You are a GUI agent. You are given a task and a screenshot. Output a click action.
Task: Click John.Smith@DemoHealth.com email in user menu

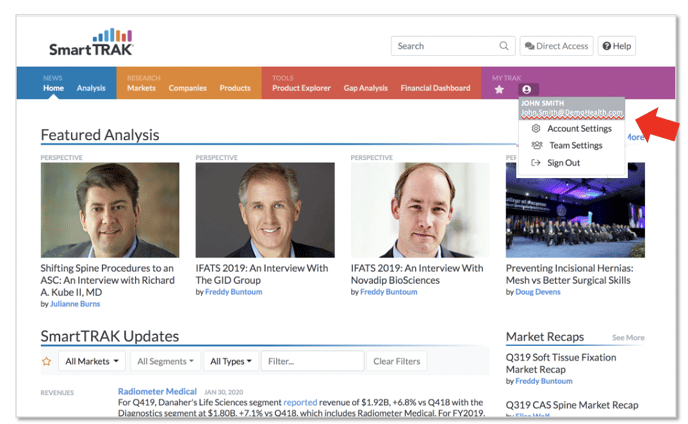pos(572,113)
